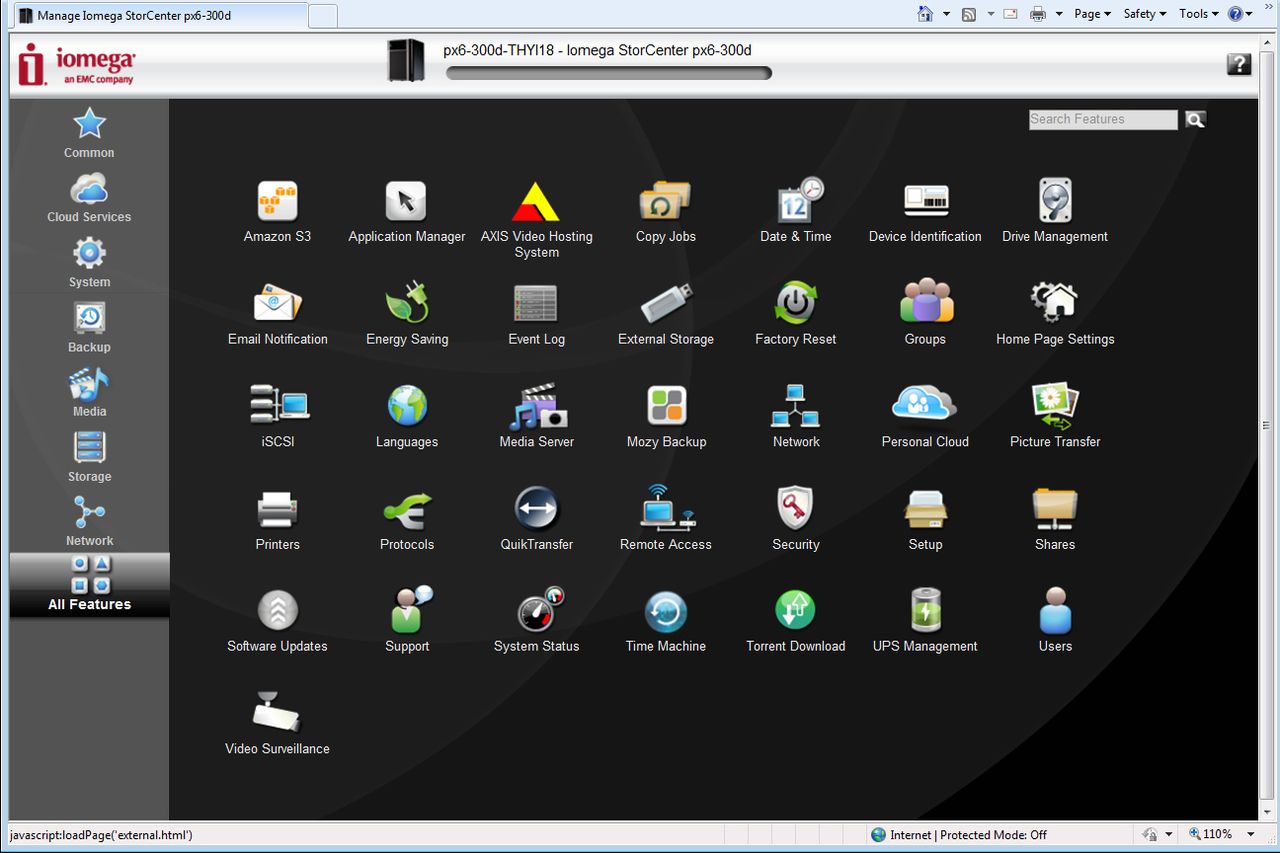
Task: Open the browser Safety menu
Action: (1145, 14)
